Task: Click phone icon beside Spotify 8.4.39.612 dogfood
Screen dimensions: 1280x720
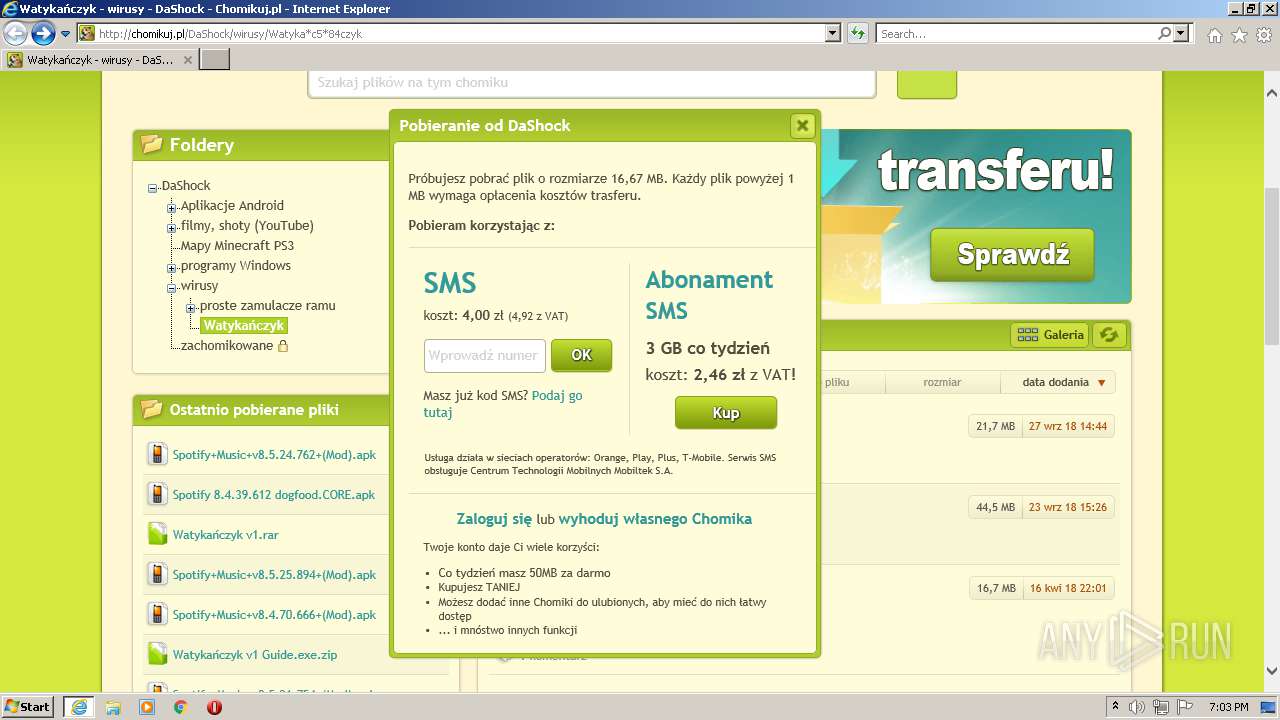Action: click(x=157, y=494)
